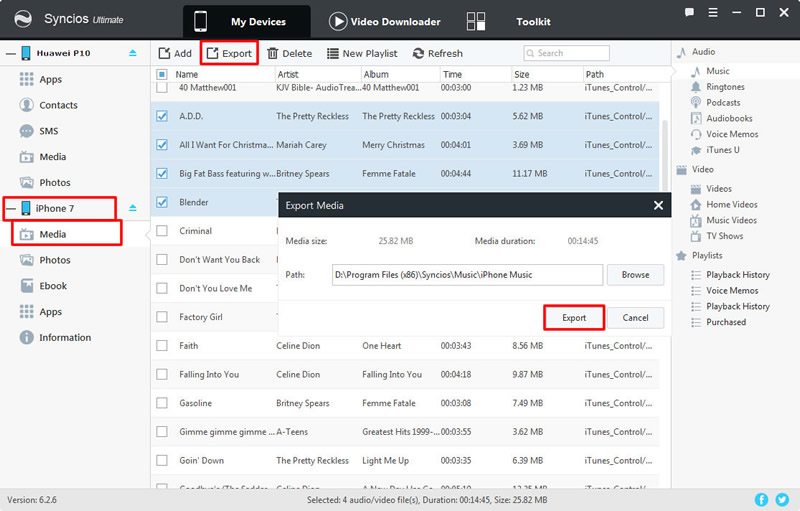Viewport: 800px width, 511px height.
Task: Toggle the select-all checkbox in header
Action: click(x=162, y=74)
